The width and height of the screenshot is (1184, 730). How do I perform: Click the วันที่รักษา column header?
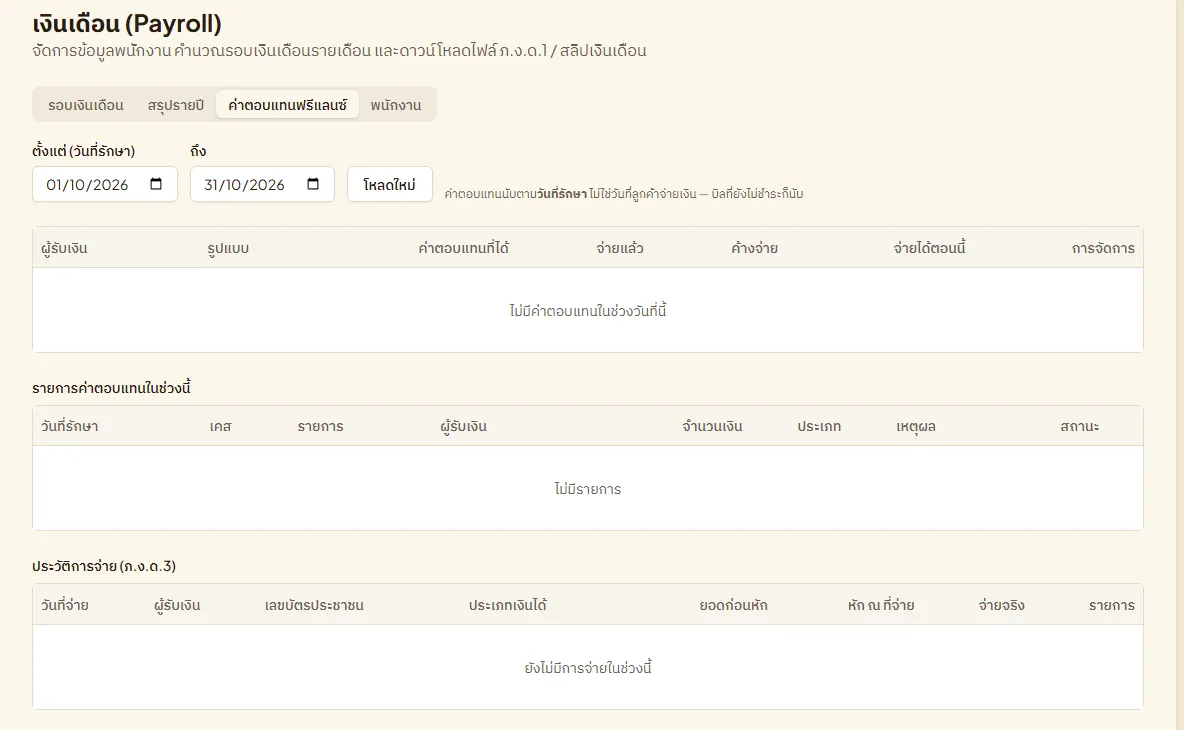[69, 427]
